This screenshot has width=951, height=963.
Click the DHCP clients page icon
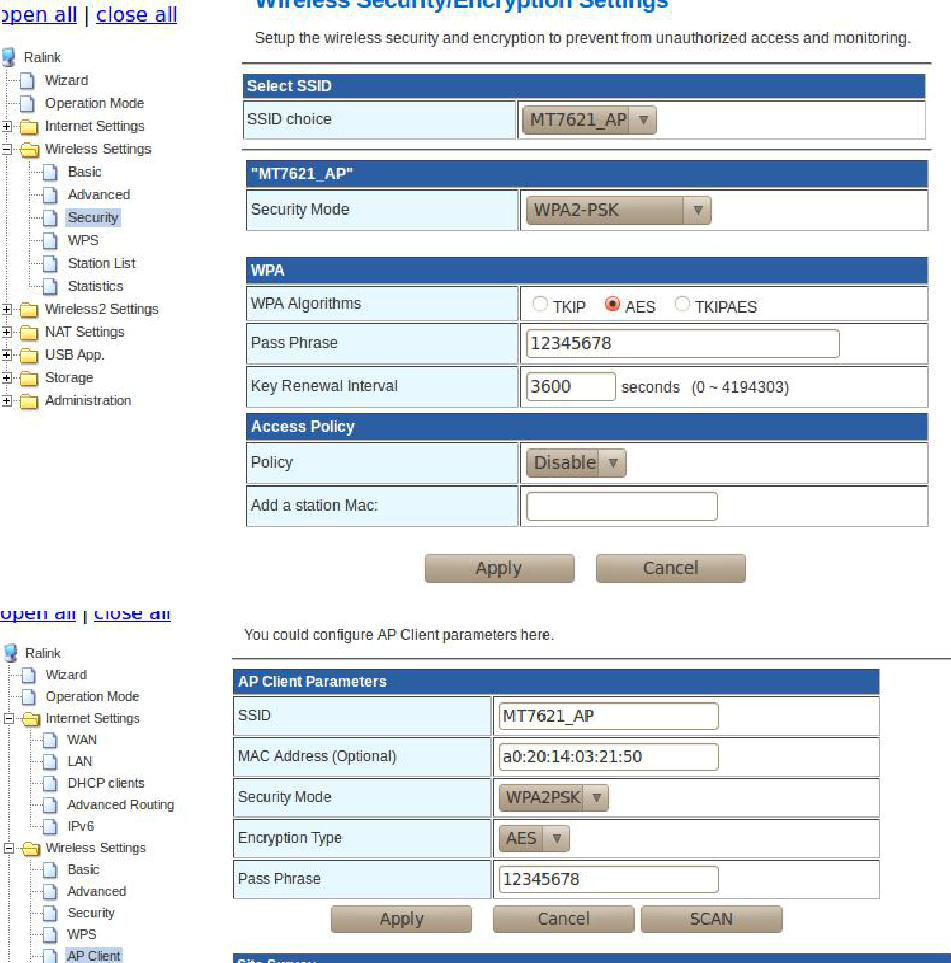pos(51,784)
